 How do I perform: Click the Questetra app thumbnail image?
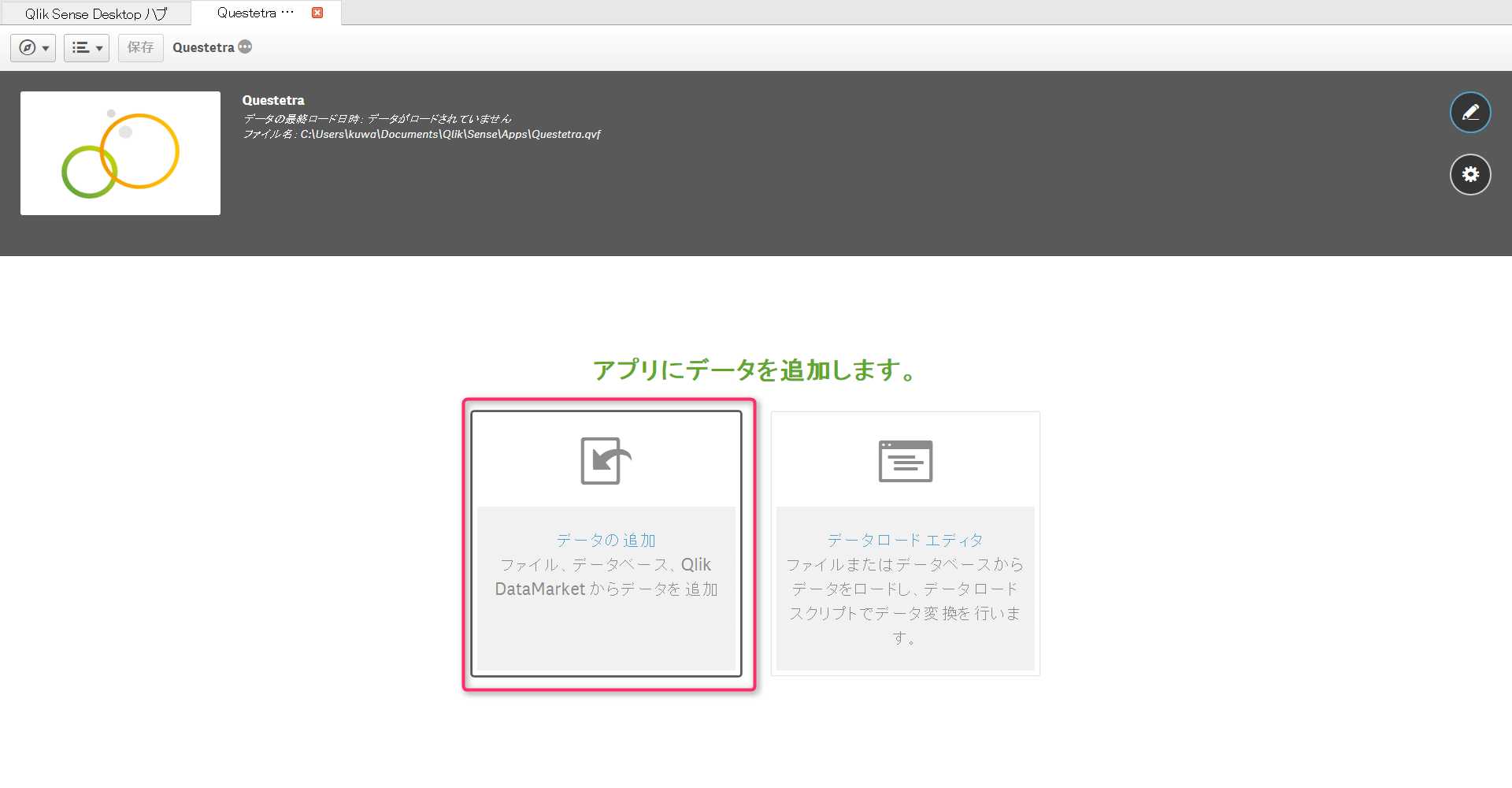point(120,153)
